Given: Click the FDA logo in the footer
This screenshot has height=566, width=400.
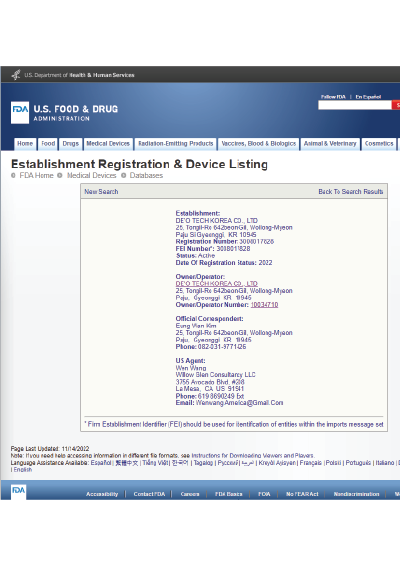Looking at the screenshot, I should [x=18, y=491].
